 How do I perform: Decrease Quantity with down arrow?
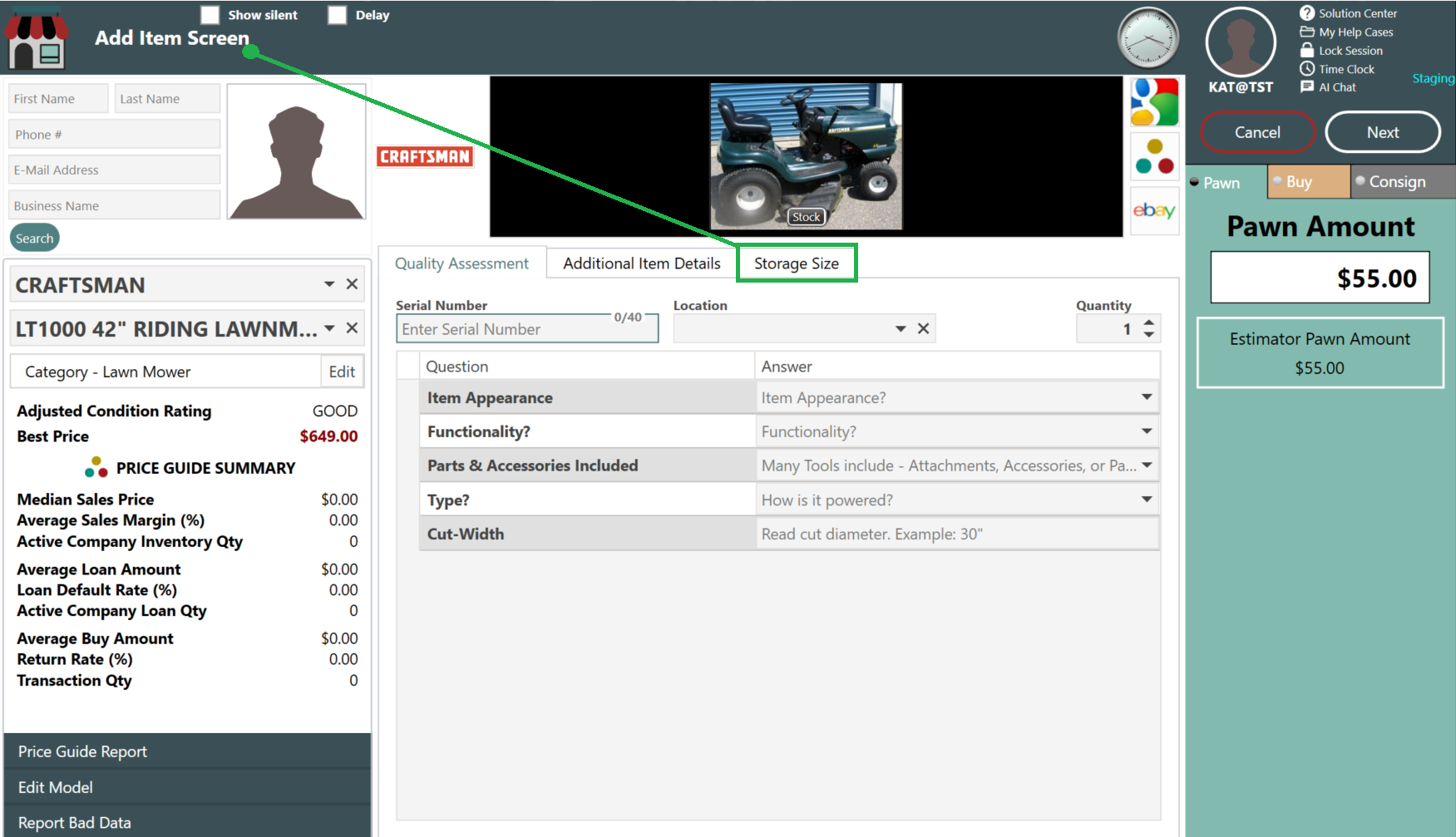click(x=1148, y=334)
